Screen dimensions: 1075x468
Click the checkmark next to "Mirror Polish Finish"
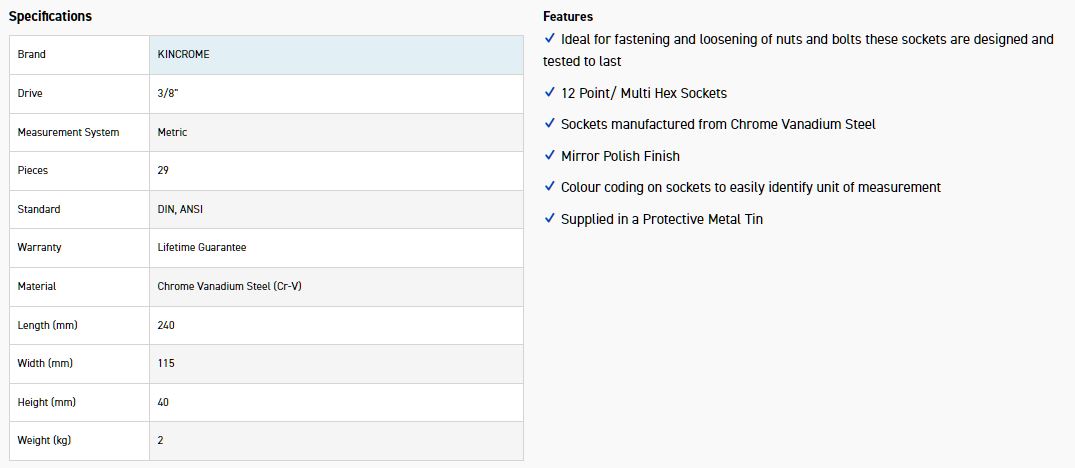coord(550,155)
